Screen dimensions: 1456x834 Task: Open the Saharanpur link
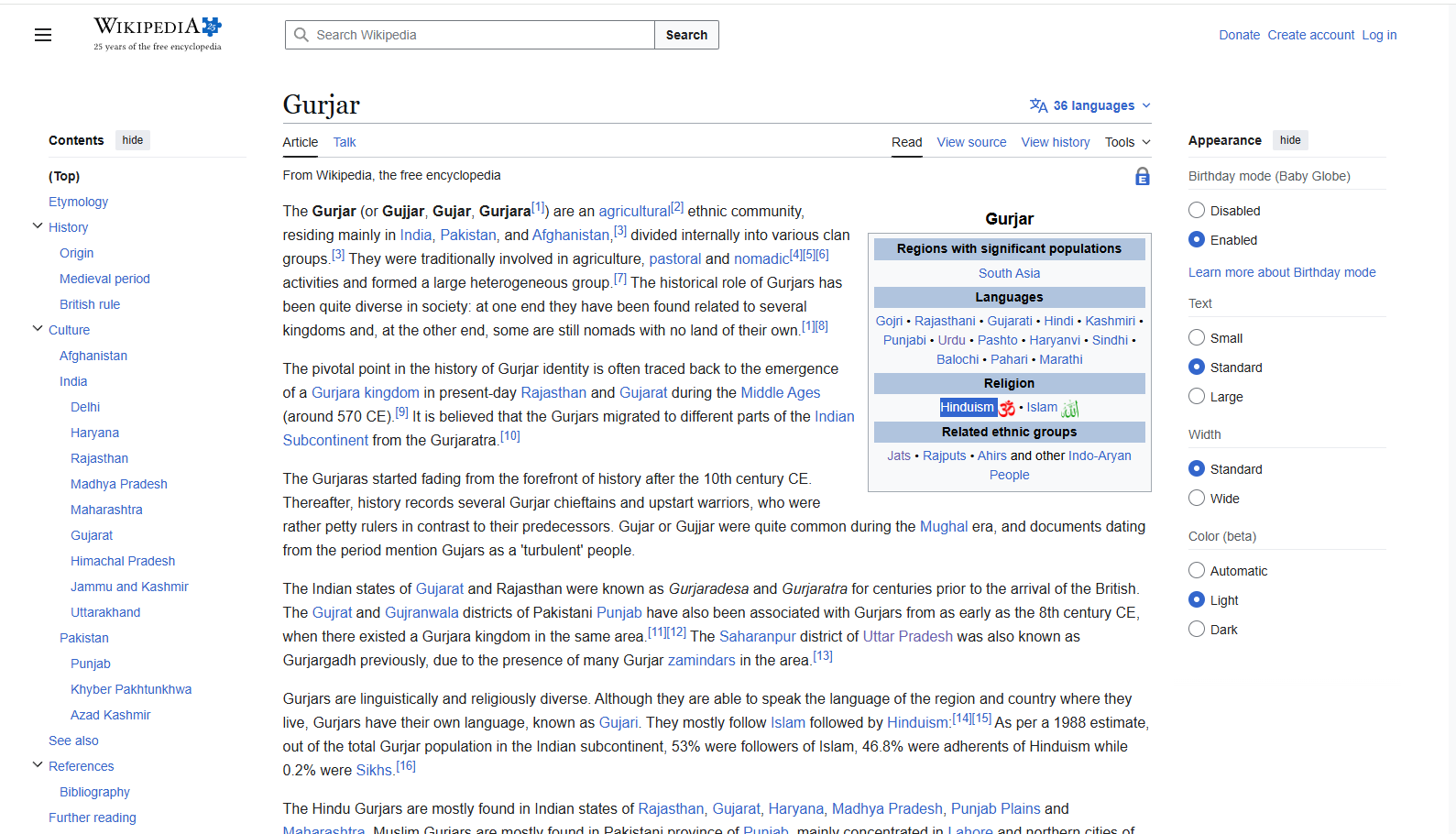tap(757, 636)
